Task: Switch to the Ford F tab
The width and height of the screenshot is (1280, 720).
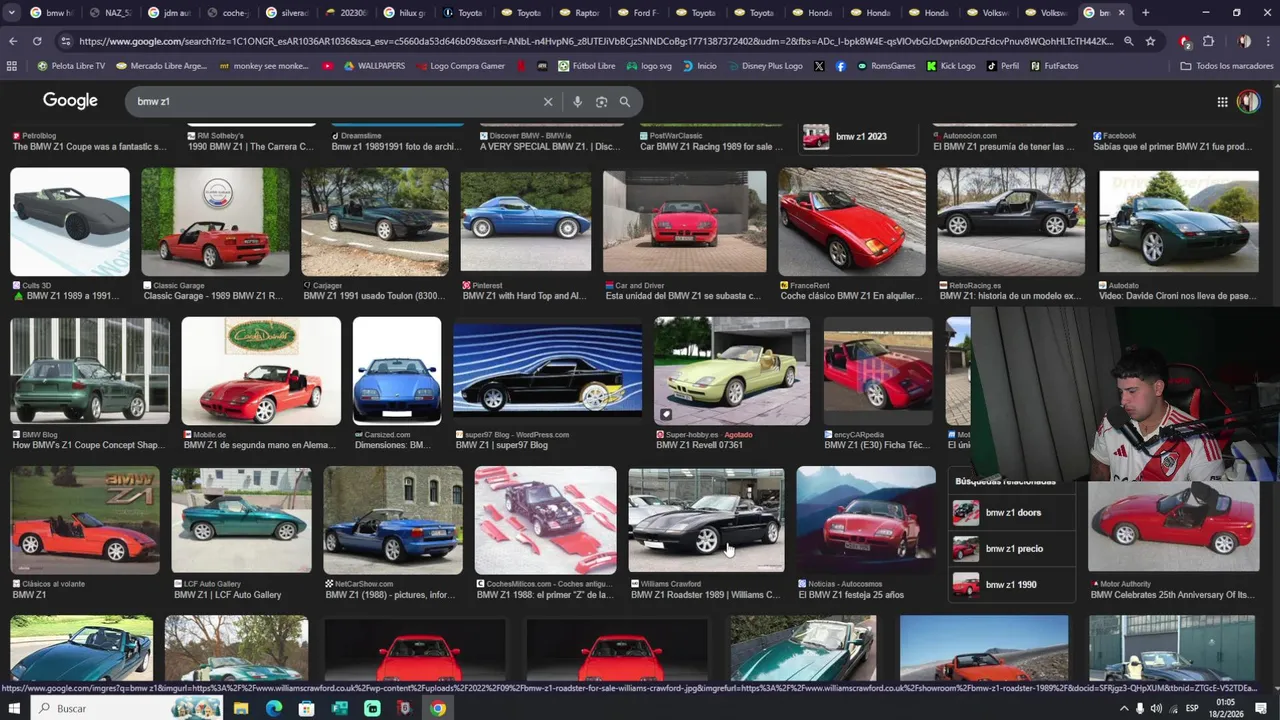Action: point(638,13)
